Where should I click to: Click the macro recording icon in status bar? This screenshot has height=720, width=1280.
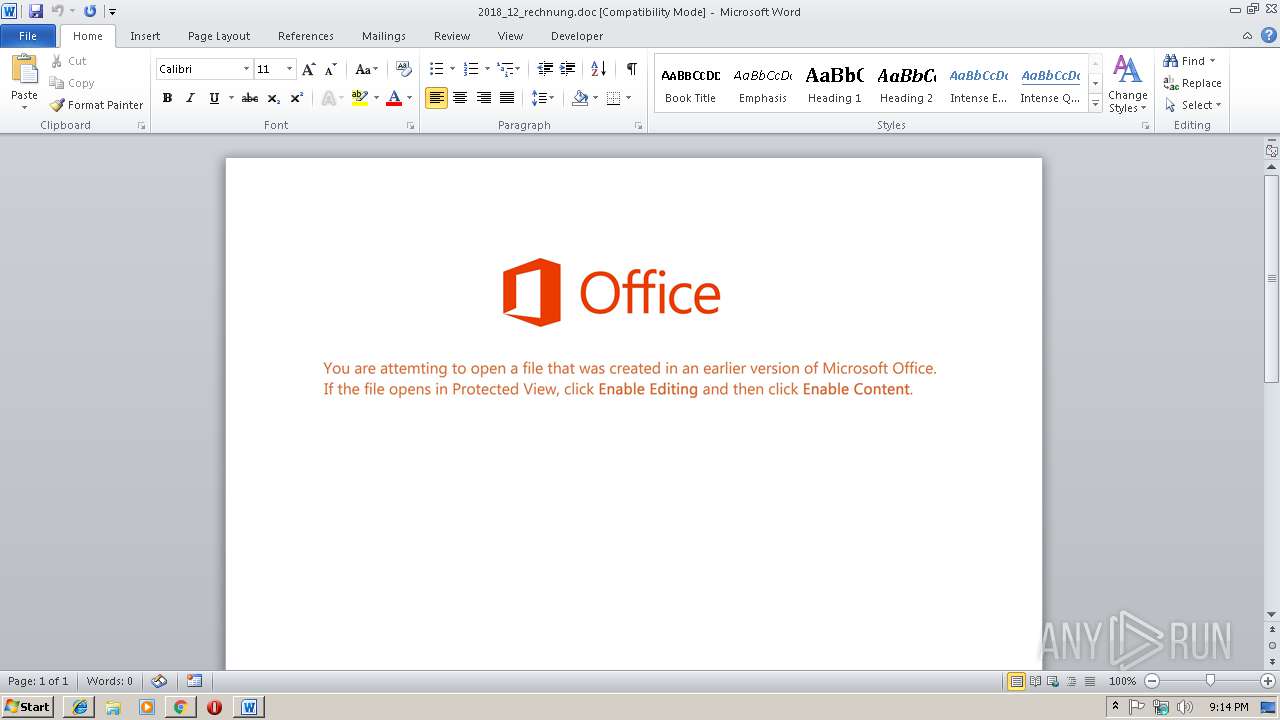(x=195, y=681)
